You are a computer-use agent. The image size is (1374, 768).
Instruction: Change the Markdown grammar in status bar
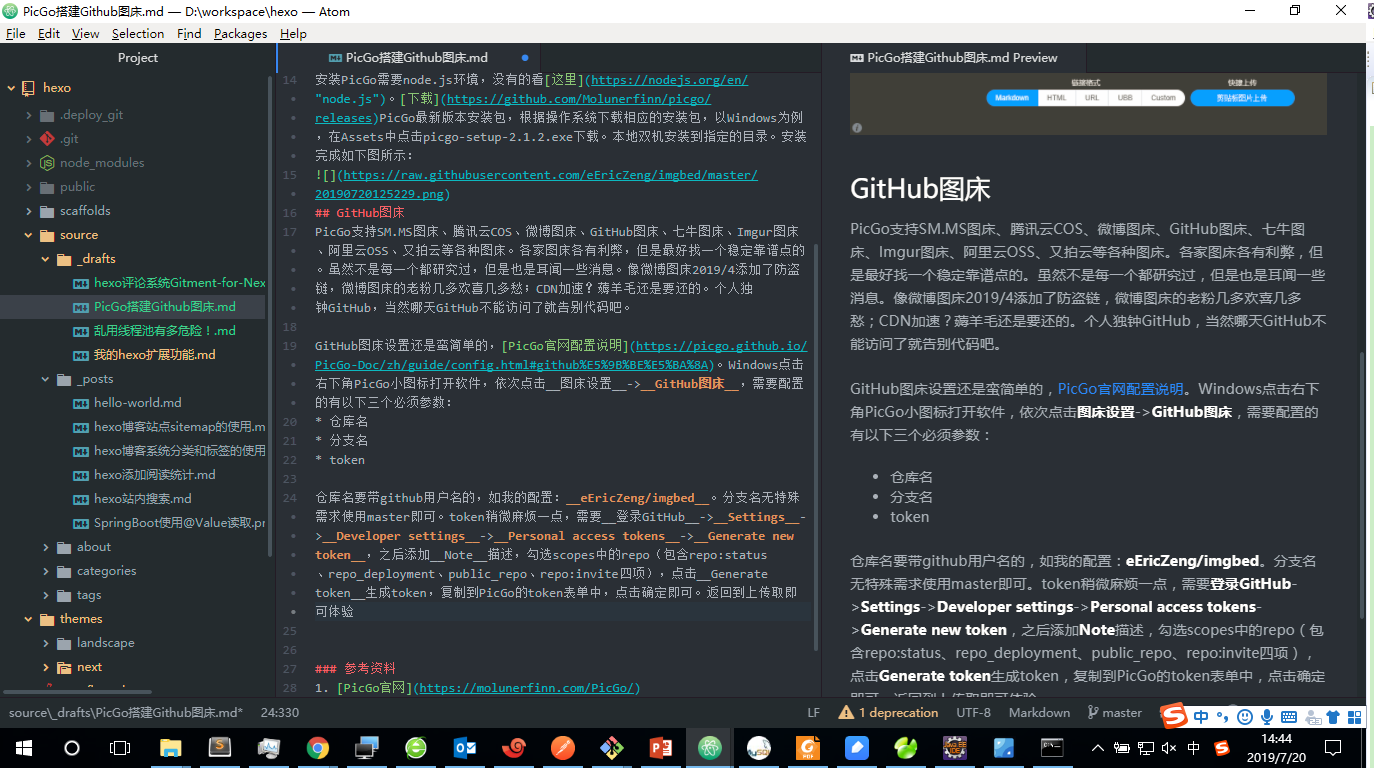coord(1039,713)
